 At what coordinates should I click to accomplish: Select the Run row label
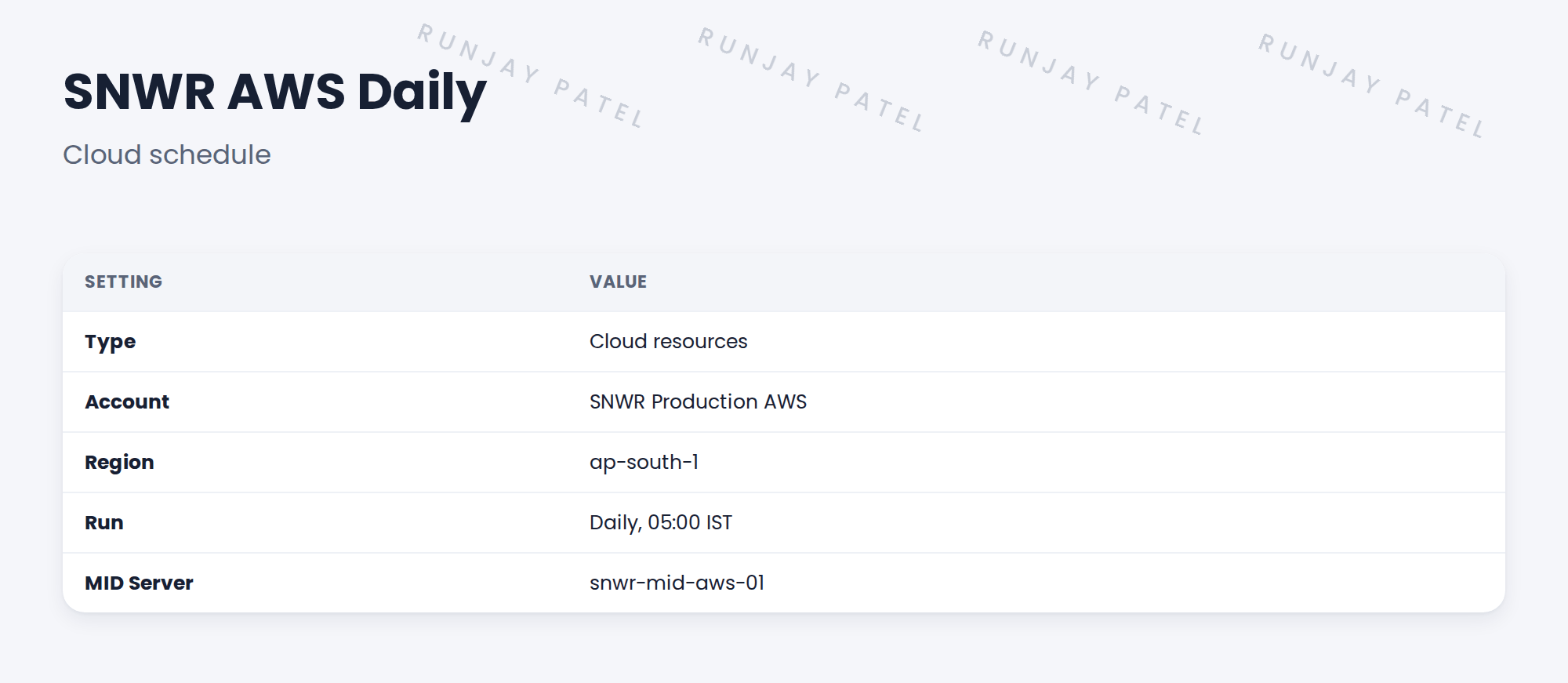coord(103,522)
